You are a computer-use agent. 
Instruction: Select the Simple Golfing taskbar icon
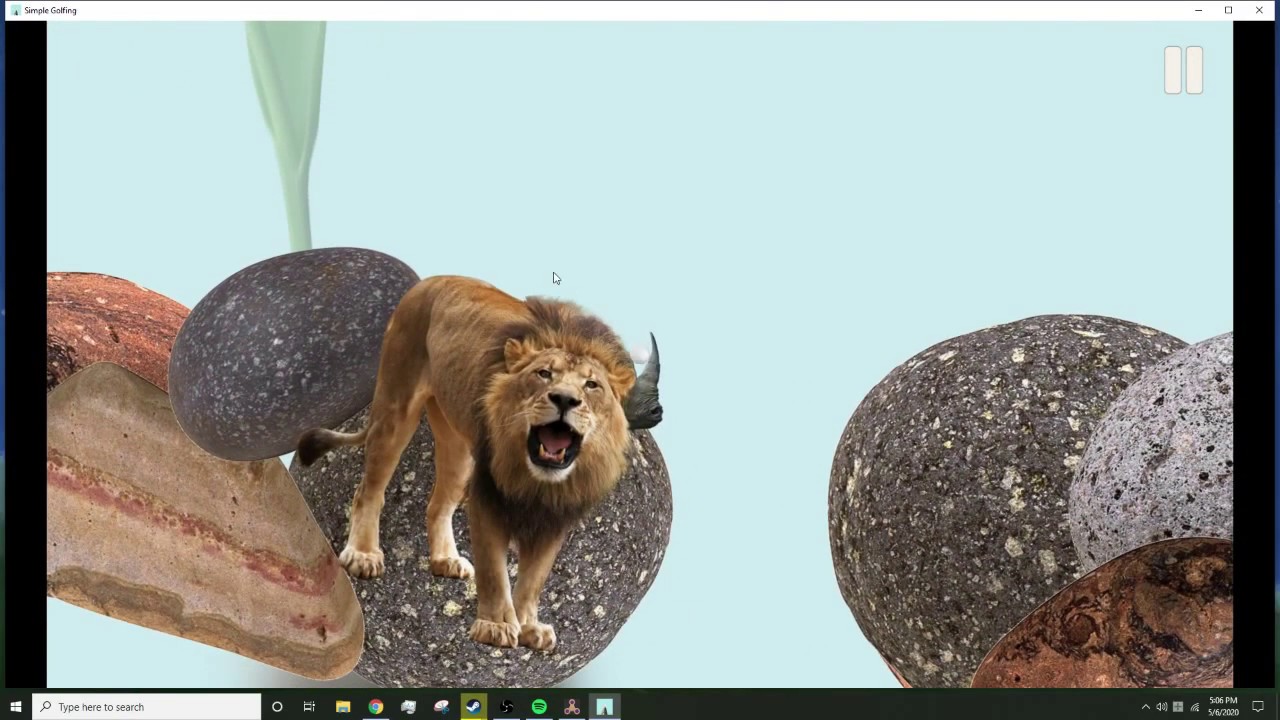click(604, 707)
